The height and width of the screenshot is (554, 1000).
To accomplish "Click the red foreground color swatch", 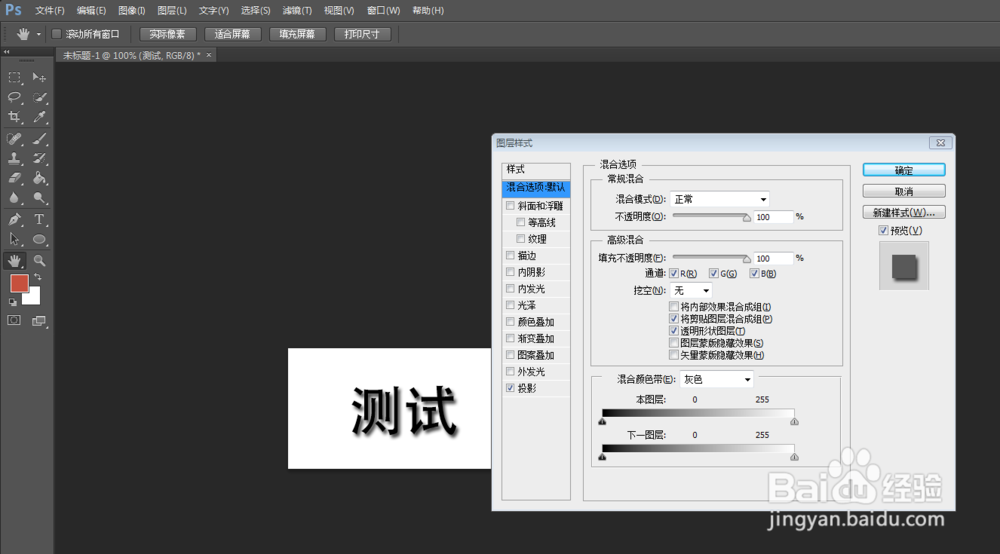I will (19, 284).
